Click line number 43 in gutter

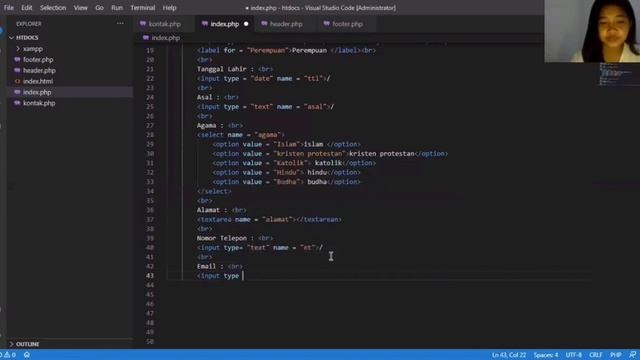pyautogui.click(x=150, y=276)
